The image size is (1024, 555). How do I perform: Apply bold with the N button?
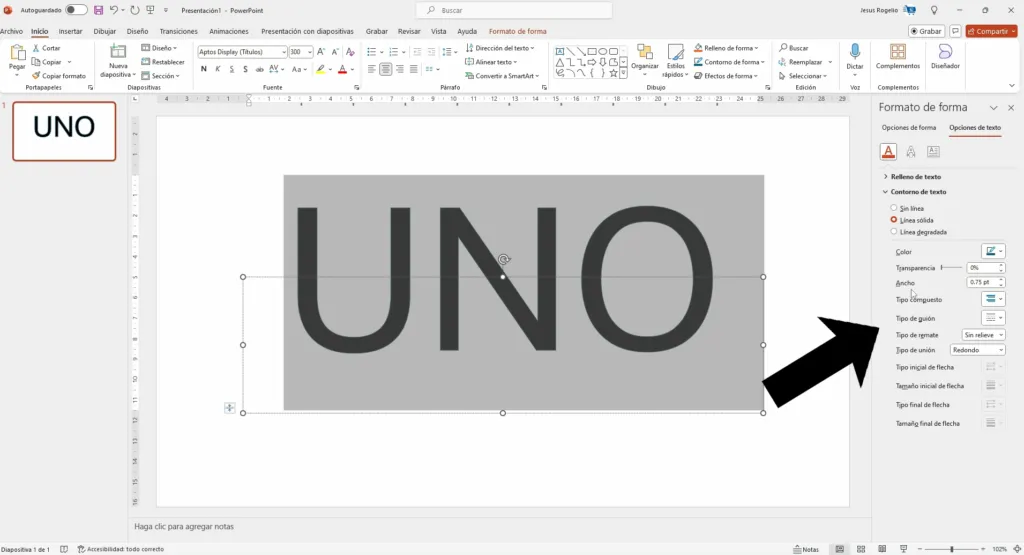tap(204, 69)
